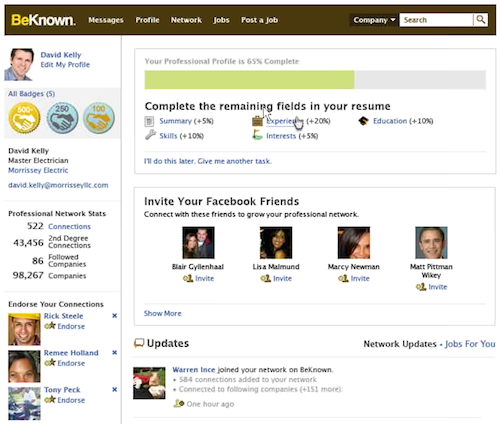Click Warren Ince update photo

(x=149, y=383)
